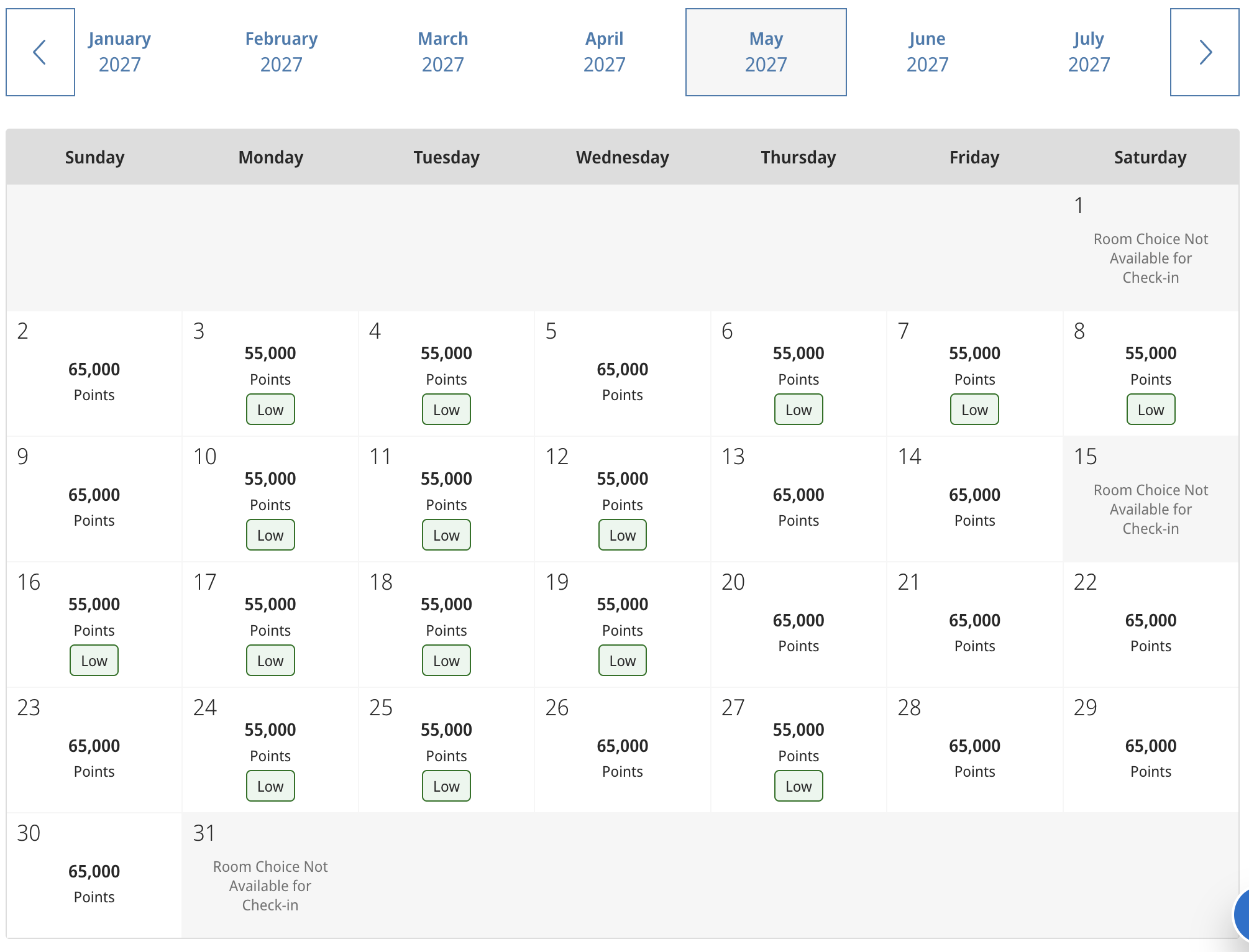Open the blue chat bubble at bottom right

click(x=1242, y=916)
